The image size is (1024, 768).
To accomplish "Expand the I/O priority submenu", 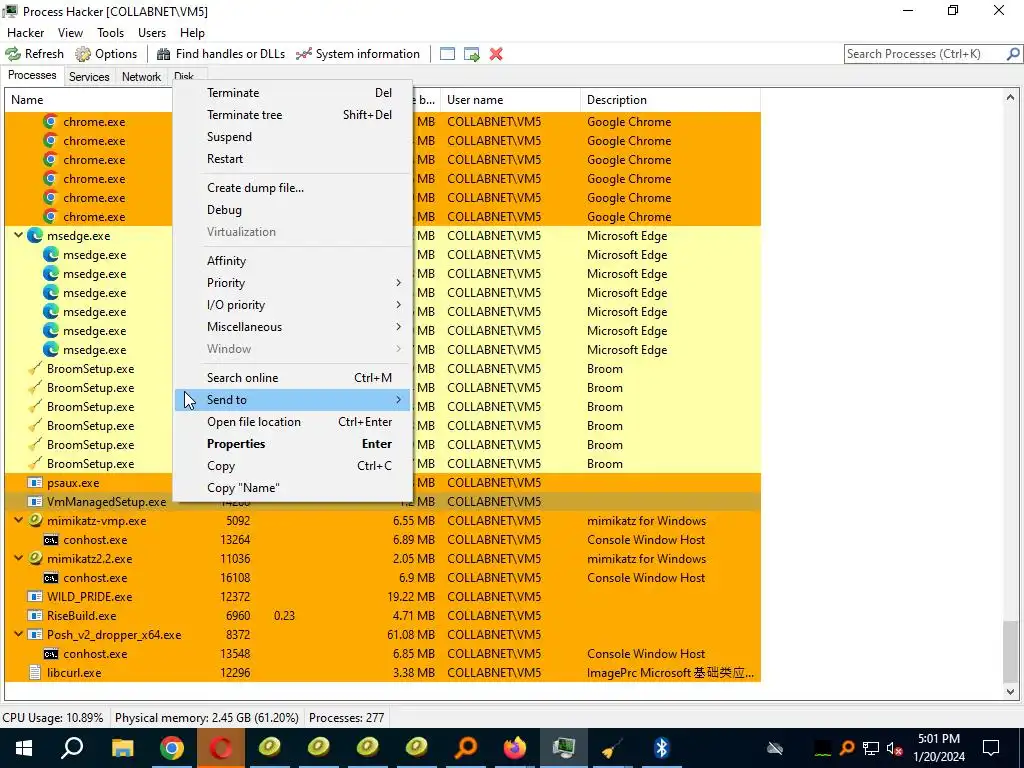I will [x=293, y=305].
